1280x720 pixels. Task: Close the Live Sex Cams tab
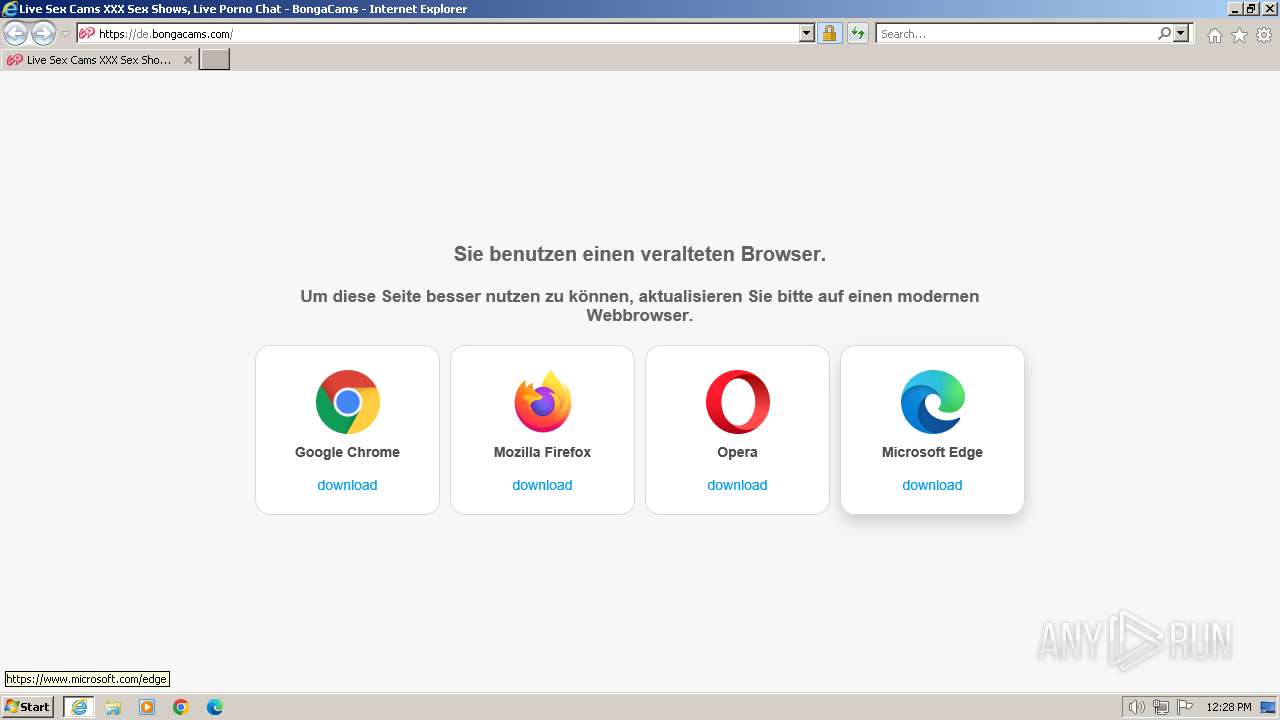click(187, 60)
